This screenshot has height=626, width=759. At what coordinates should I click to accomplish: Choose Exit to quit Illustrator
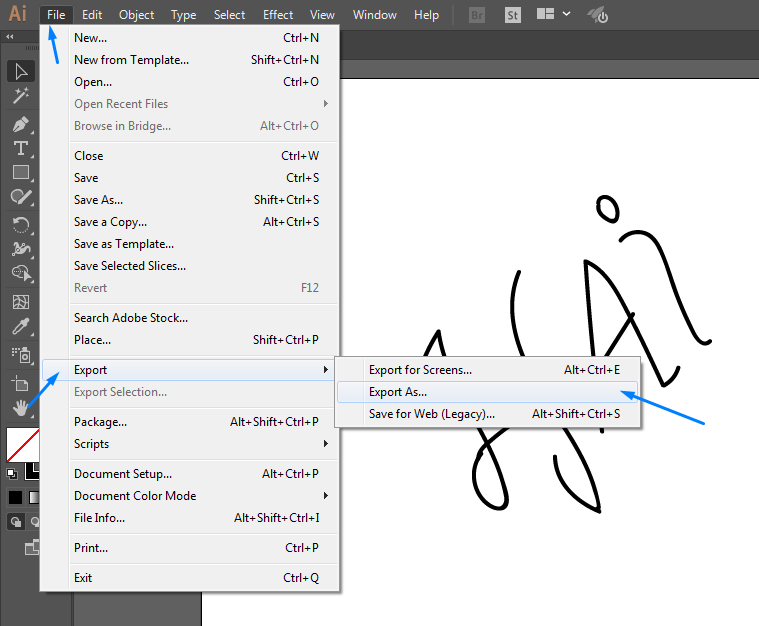point(190,578)
